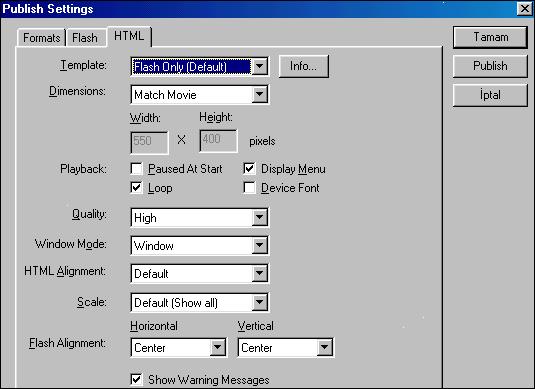The width and height of the screenshot is (535, 389).
Task: Enable Paused At Start checkbox
Action: pos(136,169)
